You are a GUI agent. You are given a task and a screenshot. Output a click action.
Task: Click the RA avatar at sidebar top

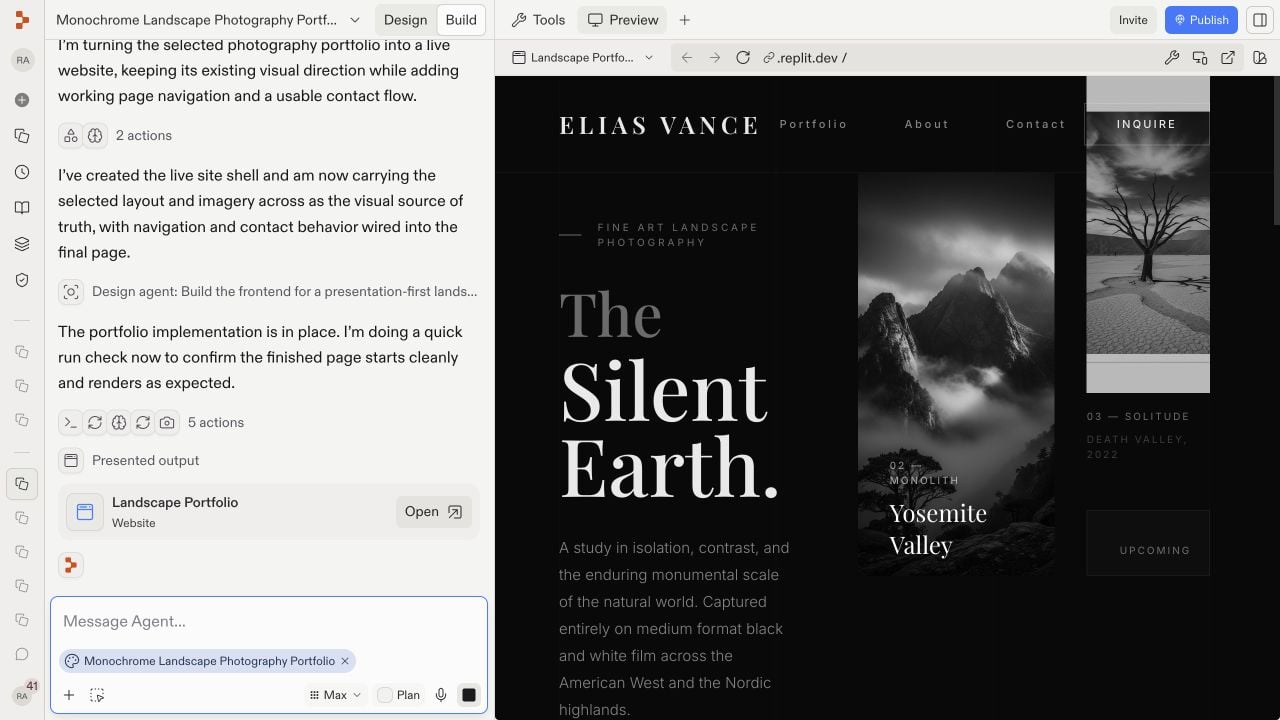pyautogui.click(x=22, y=60)
